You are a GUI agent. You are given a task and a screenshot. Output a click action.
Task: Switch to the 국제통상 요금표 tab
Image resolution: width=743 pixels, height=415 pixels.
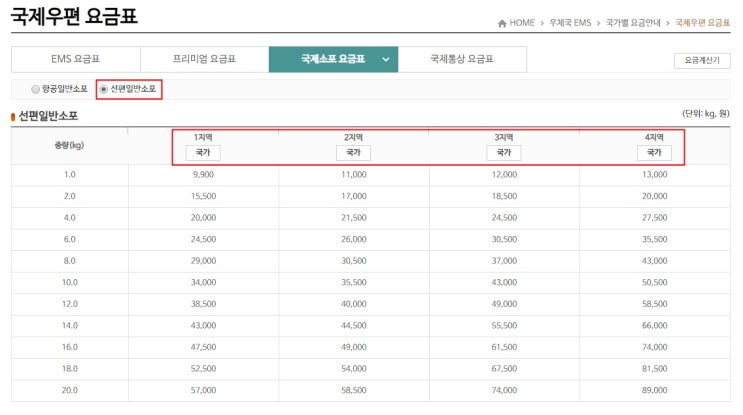[462, 59]
